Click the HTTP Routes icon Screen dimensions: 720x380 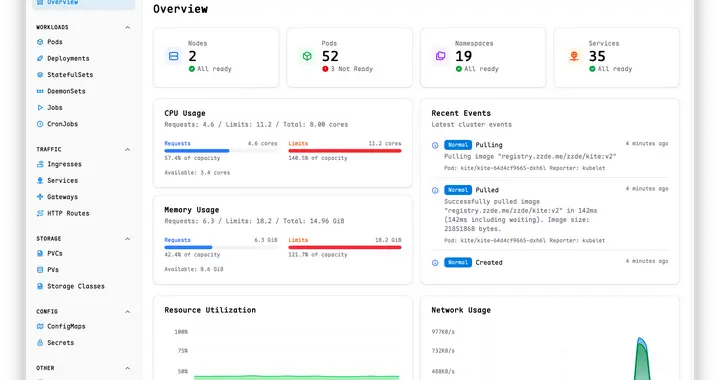pos(40,213)
